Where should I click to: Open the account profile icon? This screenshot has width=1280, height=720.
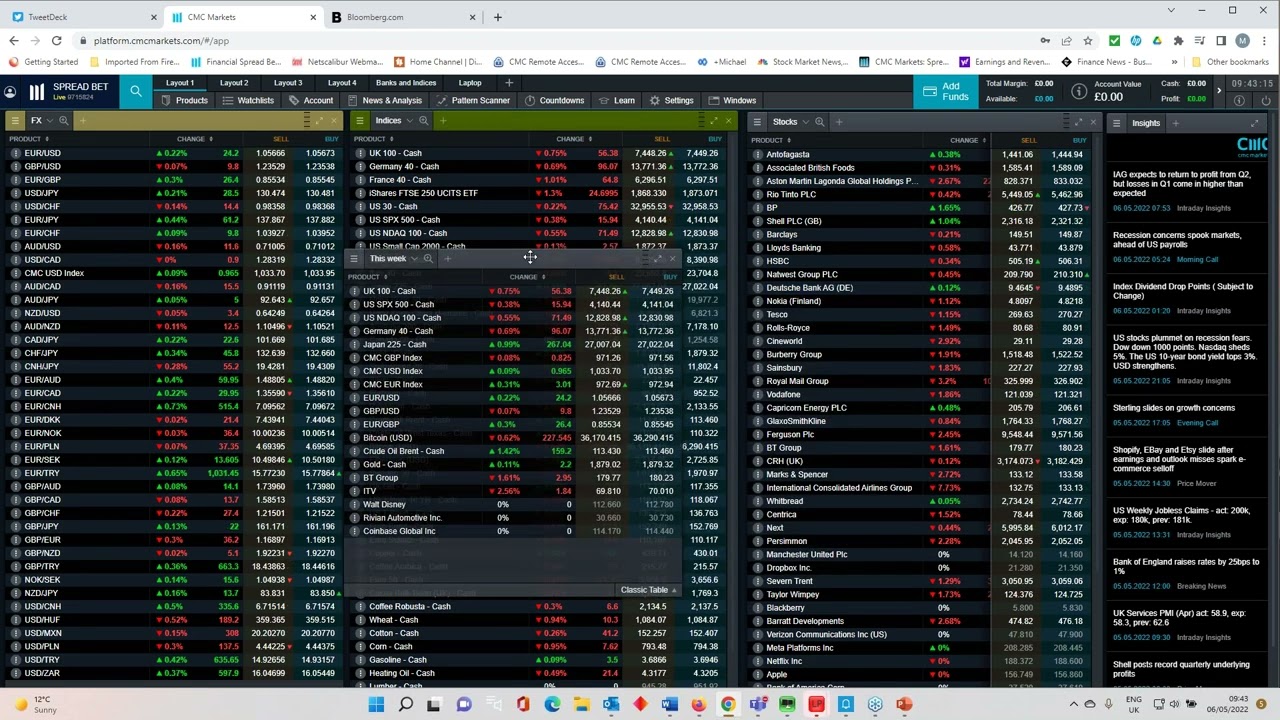pyautogui.click(x=10, y=92)
